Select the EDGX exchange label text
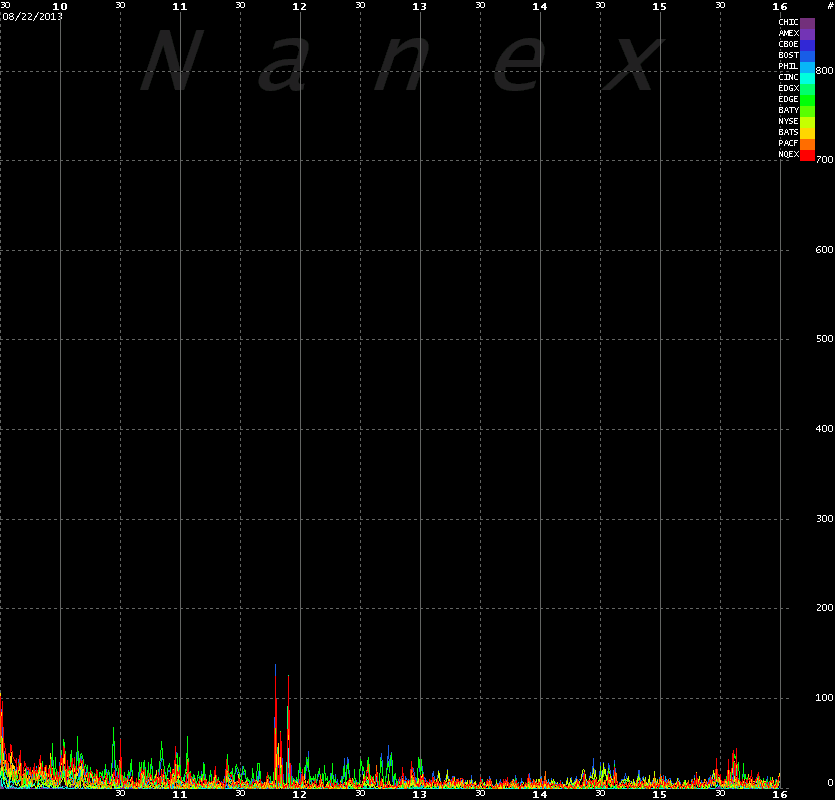This screenshot has width=835, height=800. pos(788,88)
